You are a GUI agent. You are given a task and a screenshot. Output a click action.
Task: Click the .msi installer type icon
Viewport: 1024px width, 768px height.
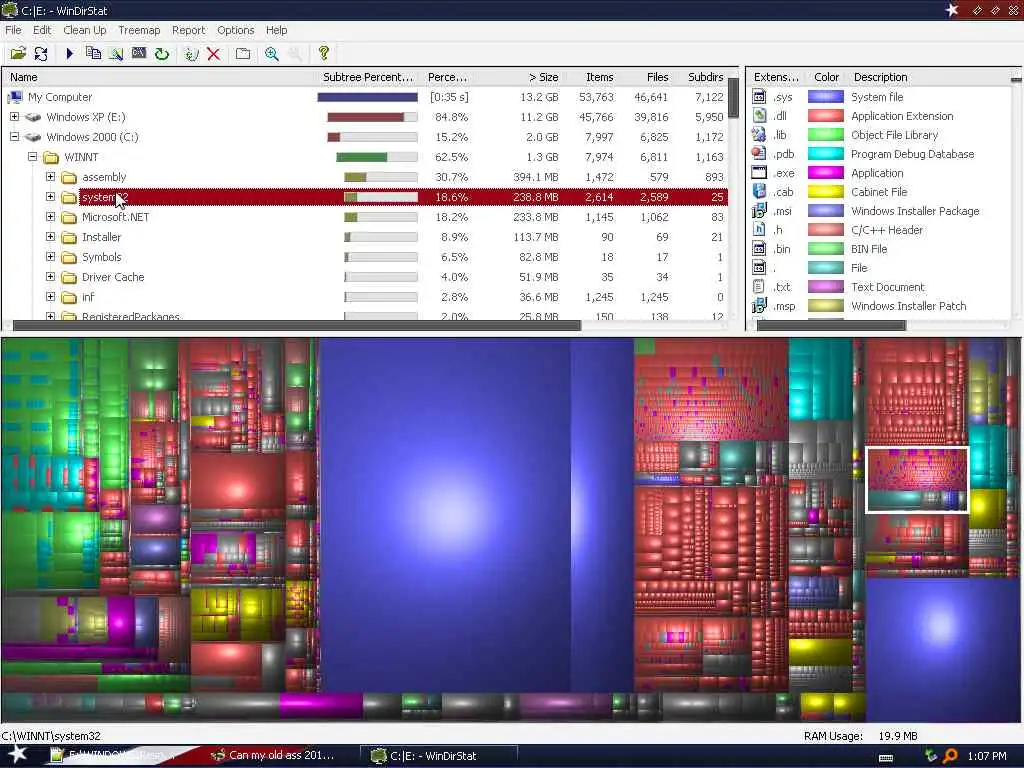point(759,210)
